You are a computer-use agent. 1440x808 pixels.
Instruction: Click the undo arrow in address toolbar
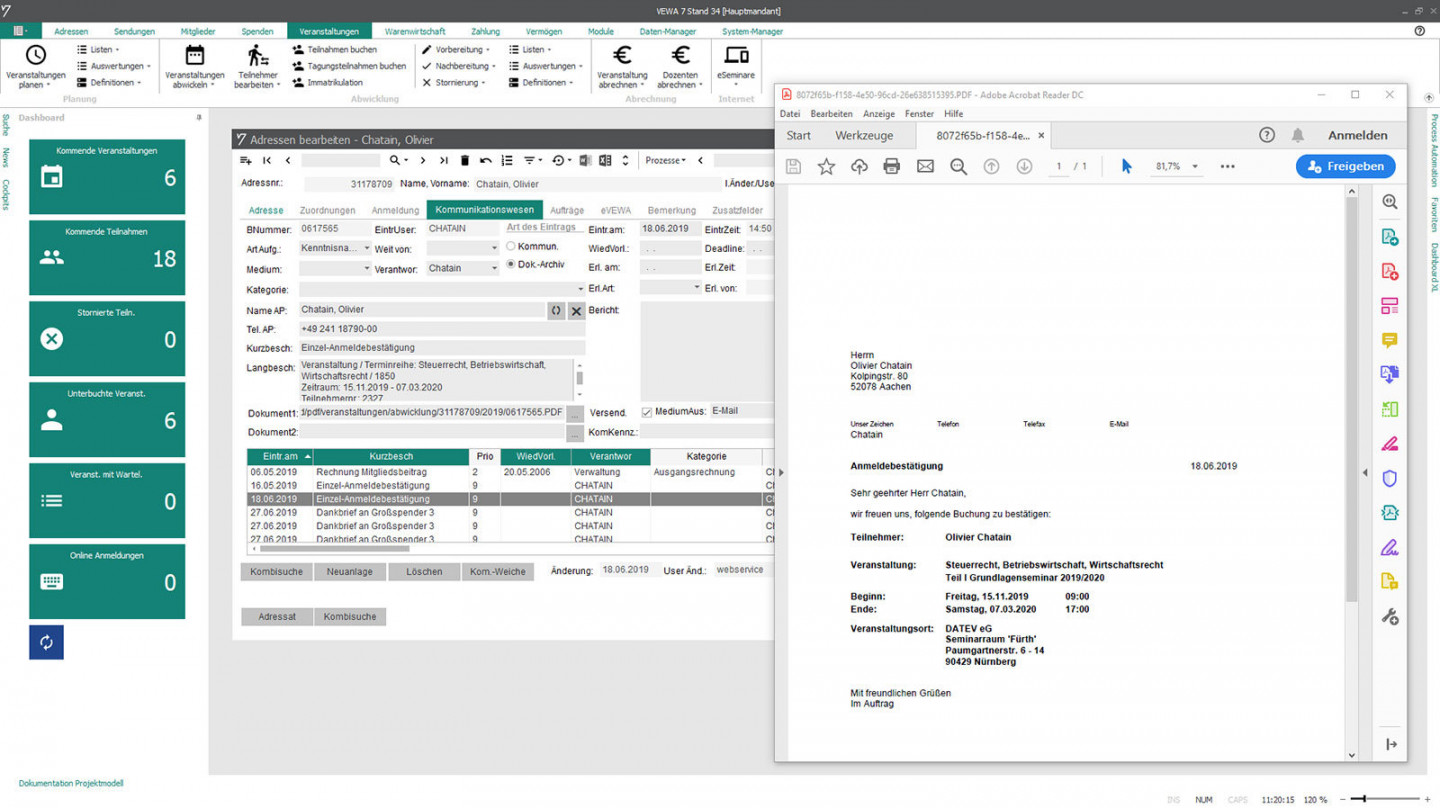click(486, 160)
